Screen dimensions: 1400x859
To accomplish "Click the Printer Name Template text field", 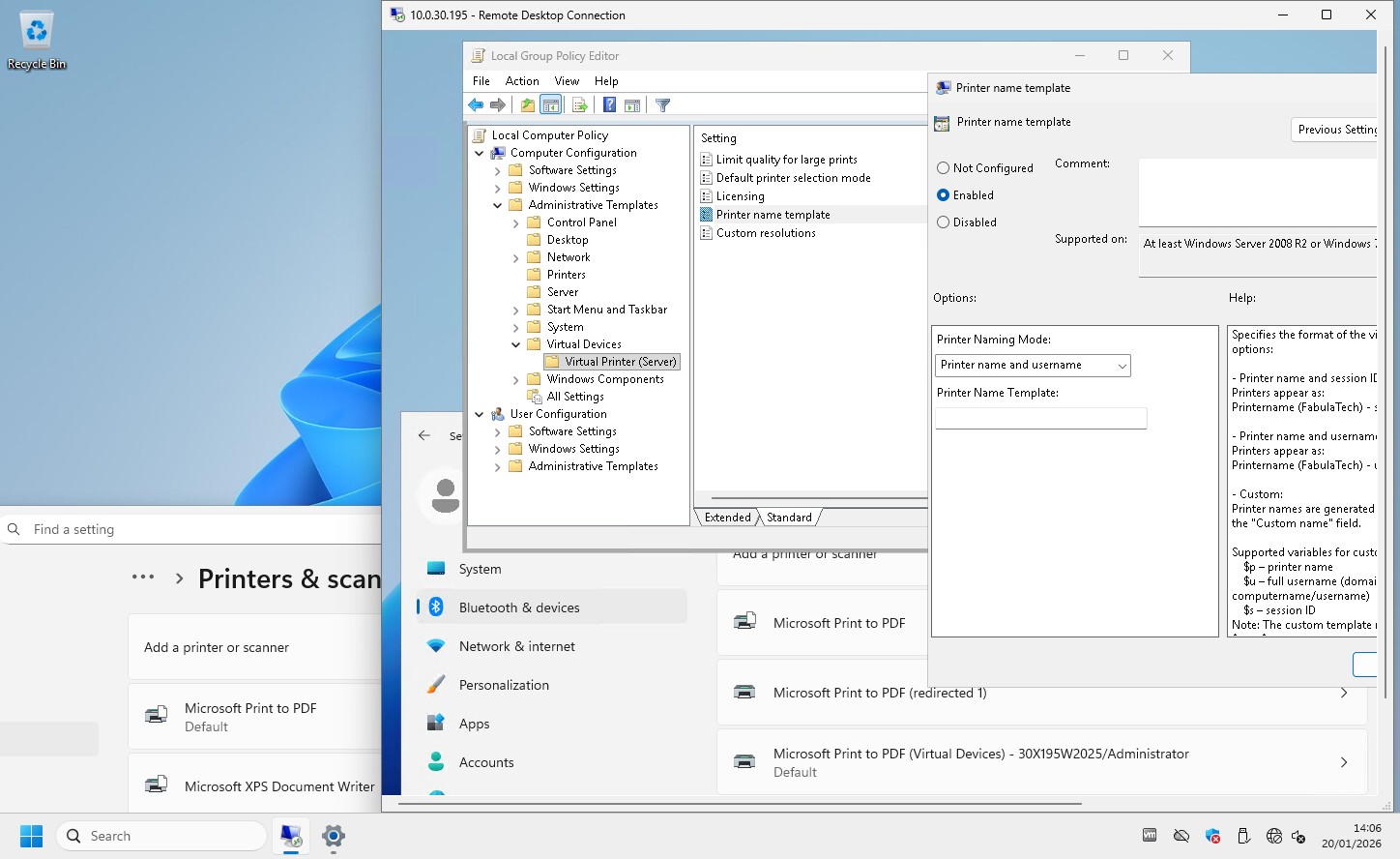I will coord(1040,418).
